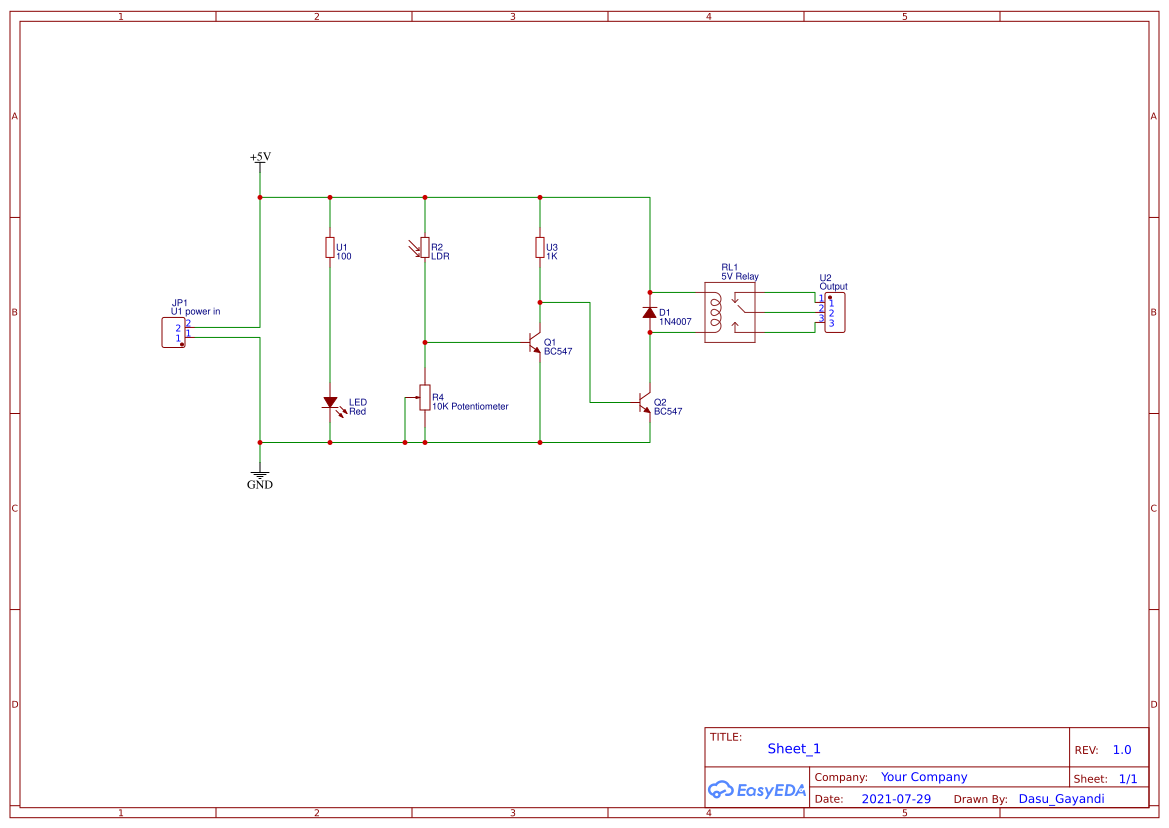The image size is (1169, 828).
Task: Click connector JP1 power in
Action: tap(173, 331)
